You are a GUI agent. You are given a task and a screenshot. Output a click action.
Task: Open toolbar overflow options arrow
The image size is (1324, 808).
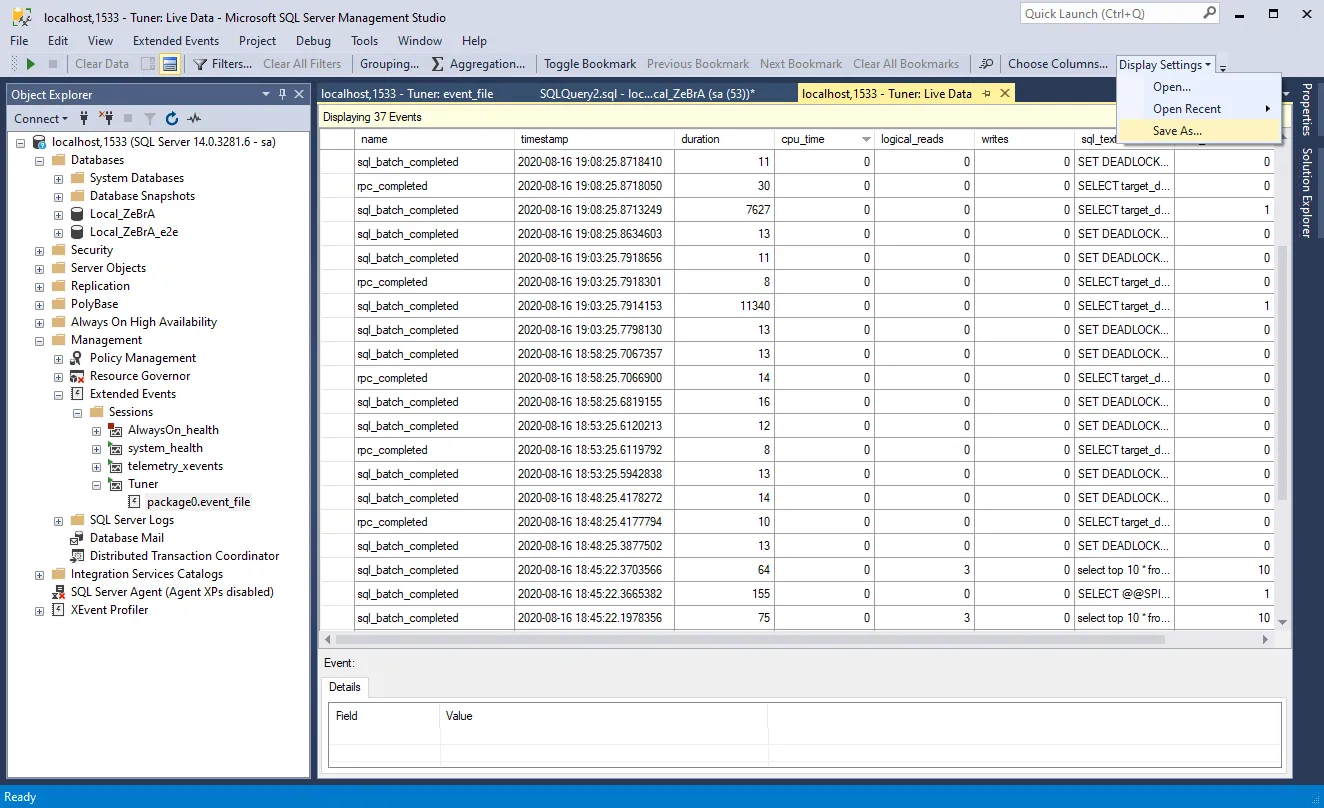point(1223,67)
